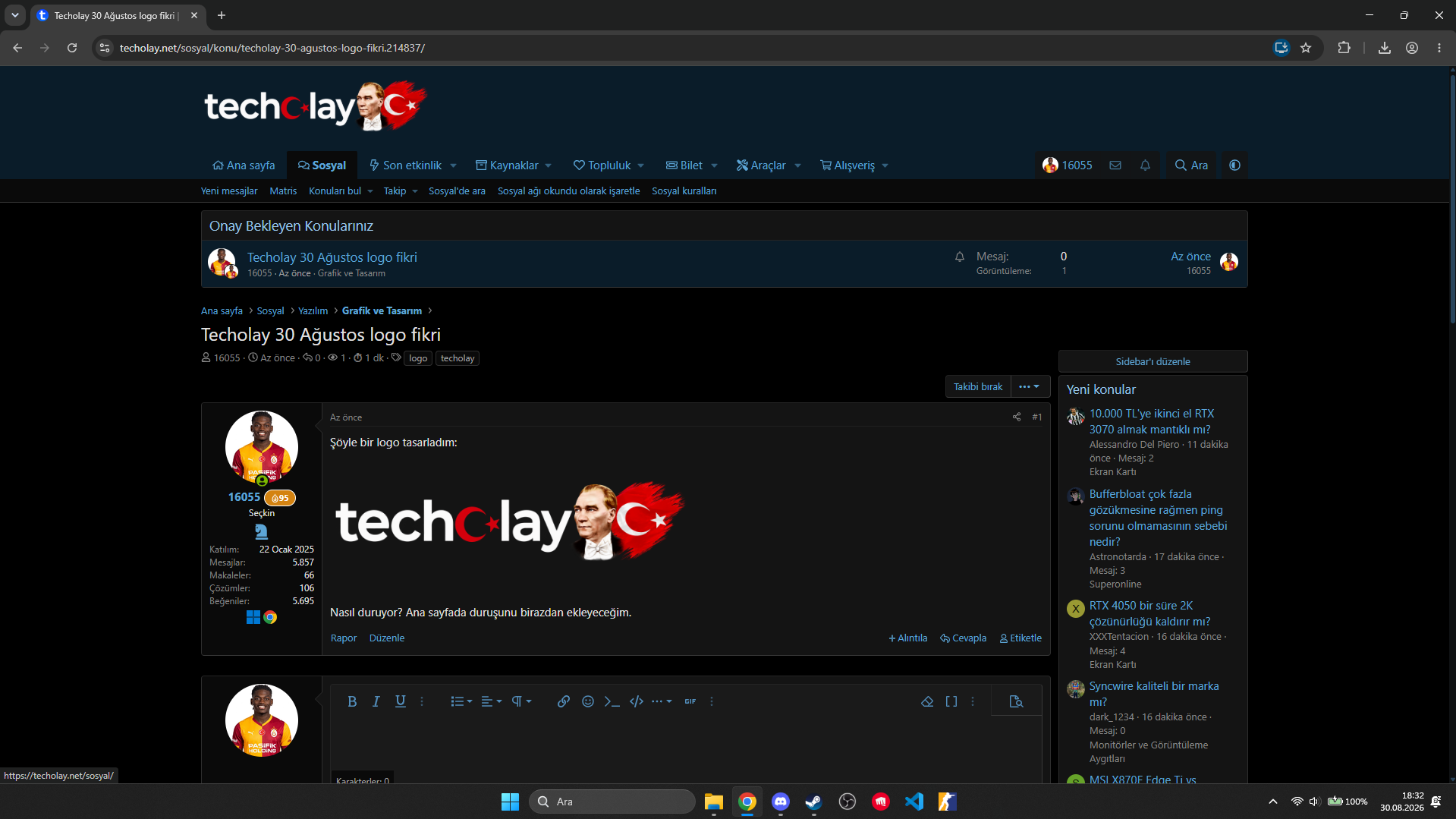Bookmark this page with the star icon
Image resolution: width=1456 pixels, height=819 pixels.
1306,48
